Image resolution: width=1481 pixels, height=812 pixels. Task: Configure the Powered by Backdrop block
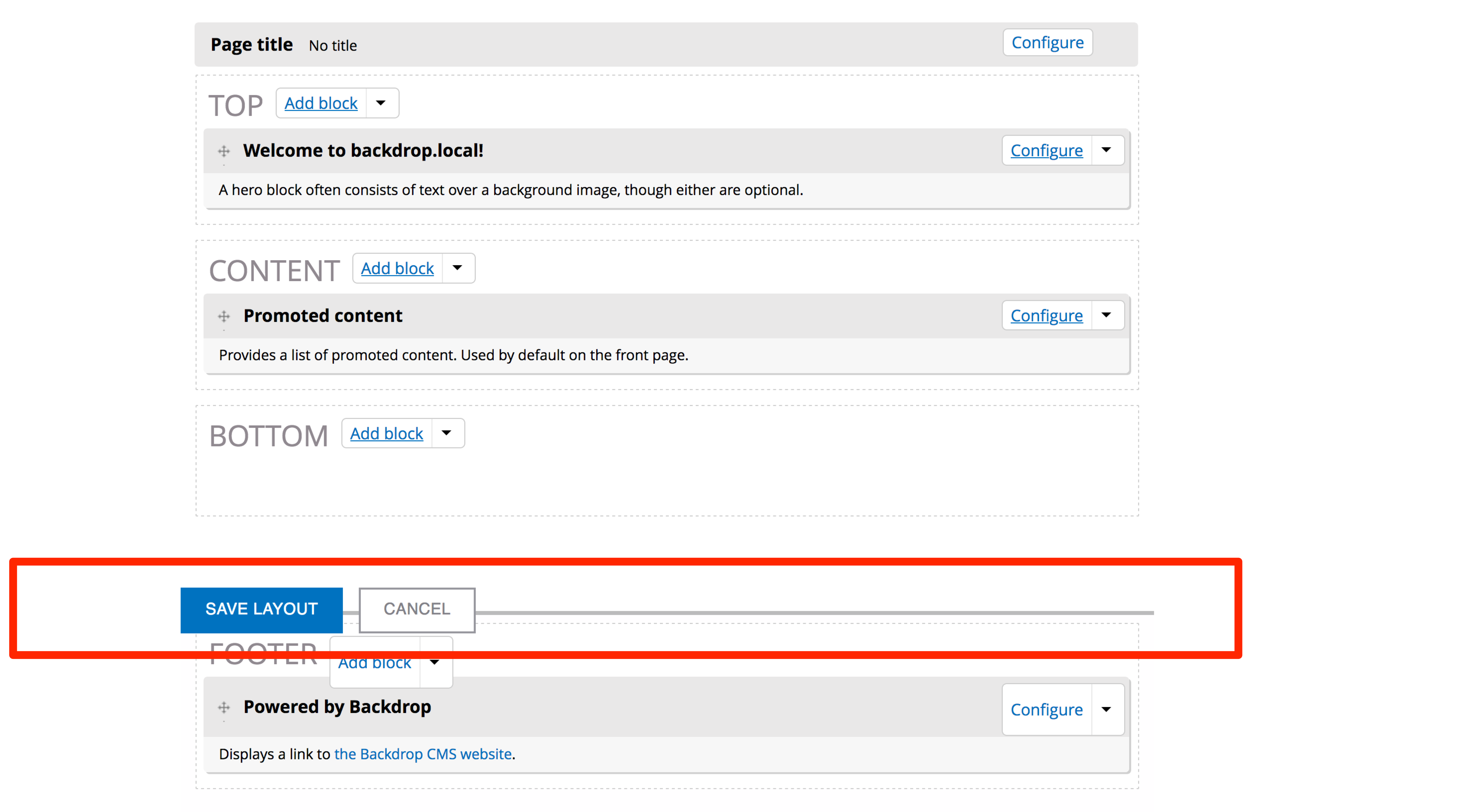1046,709
